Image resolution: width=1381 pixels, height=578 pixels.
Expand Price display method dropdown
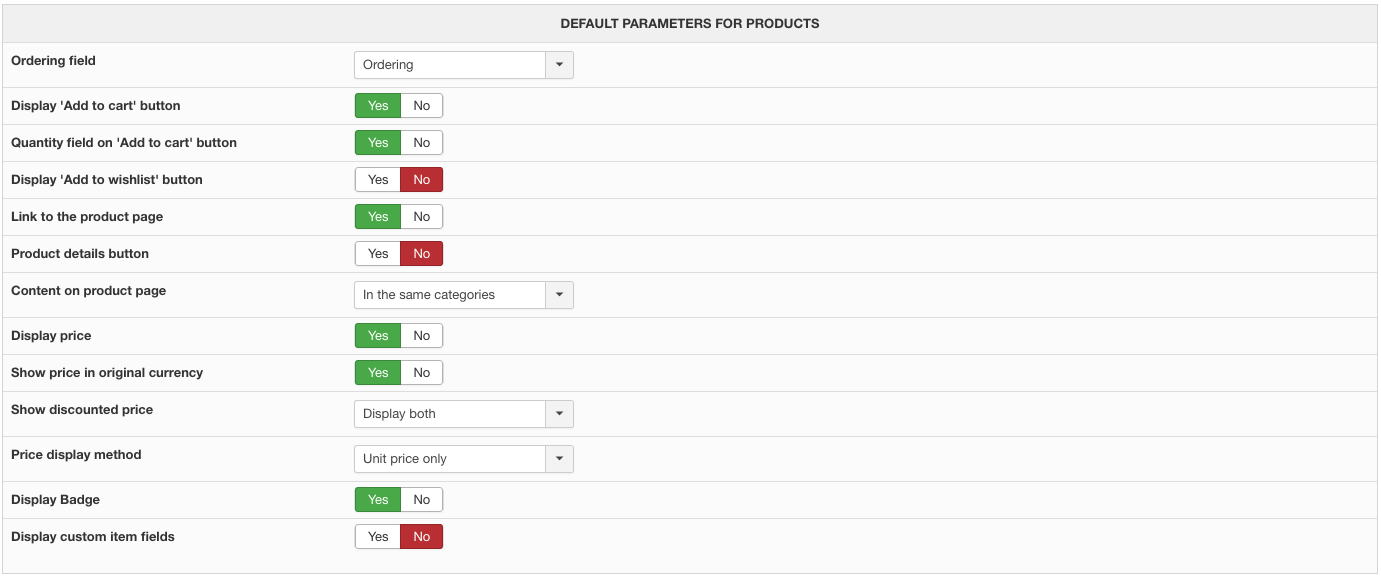559,459
